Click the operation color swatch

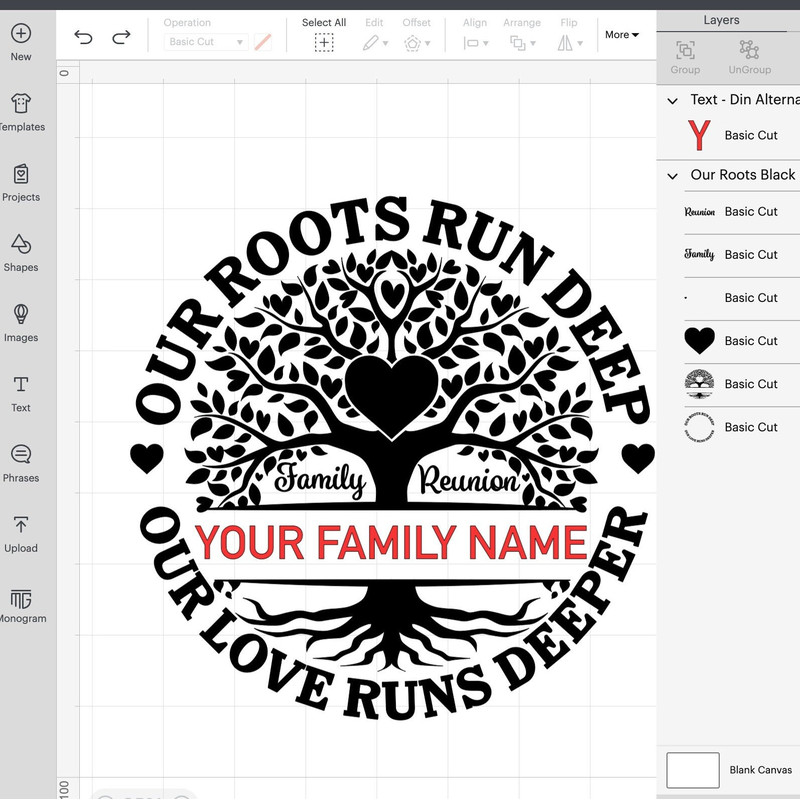coord(263,42)
